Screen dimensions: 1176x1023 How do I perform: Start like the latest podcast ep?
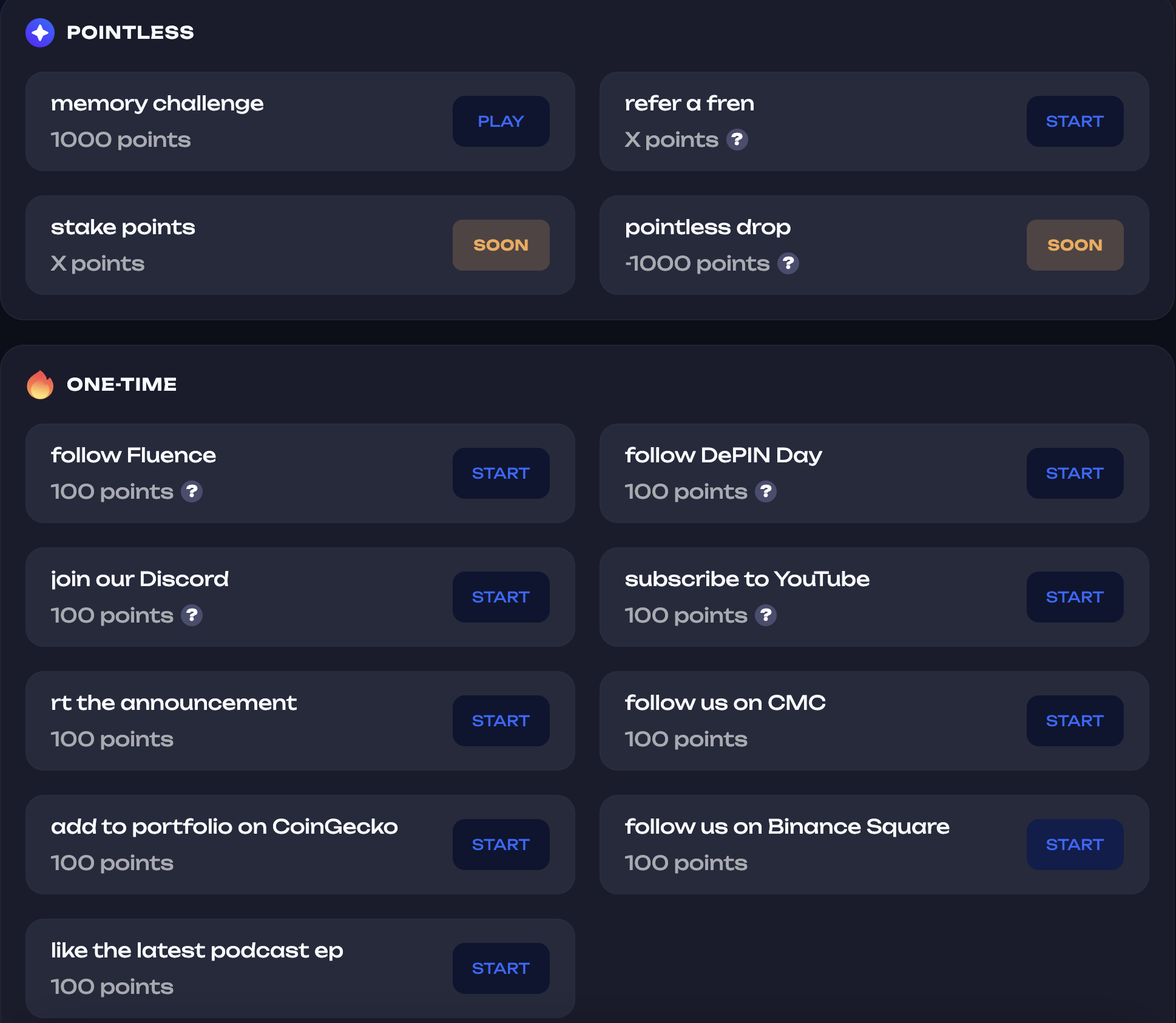point(501,968)
